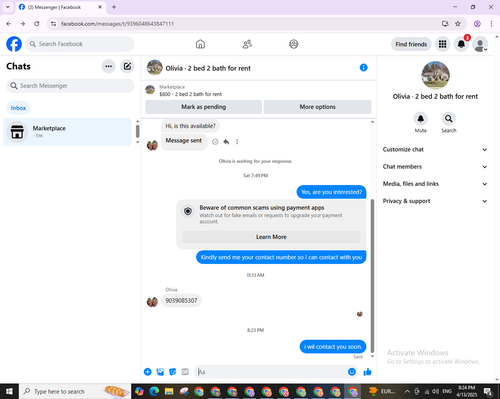Open the tab search dropdown arrow
The image size is (500, 399).
[x=8, y=7]
